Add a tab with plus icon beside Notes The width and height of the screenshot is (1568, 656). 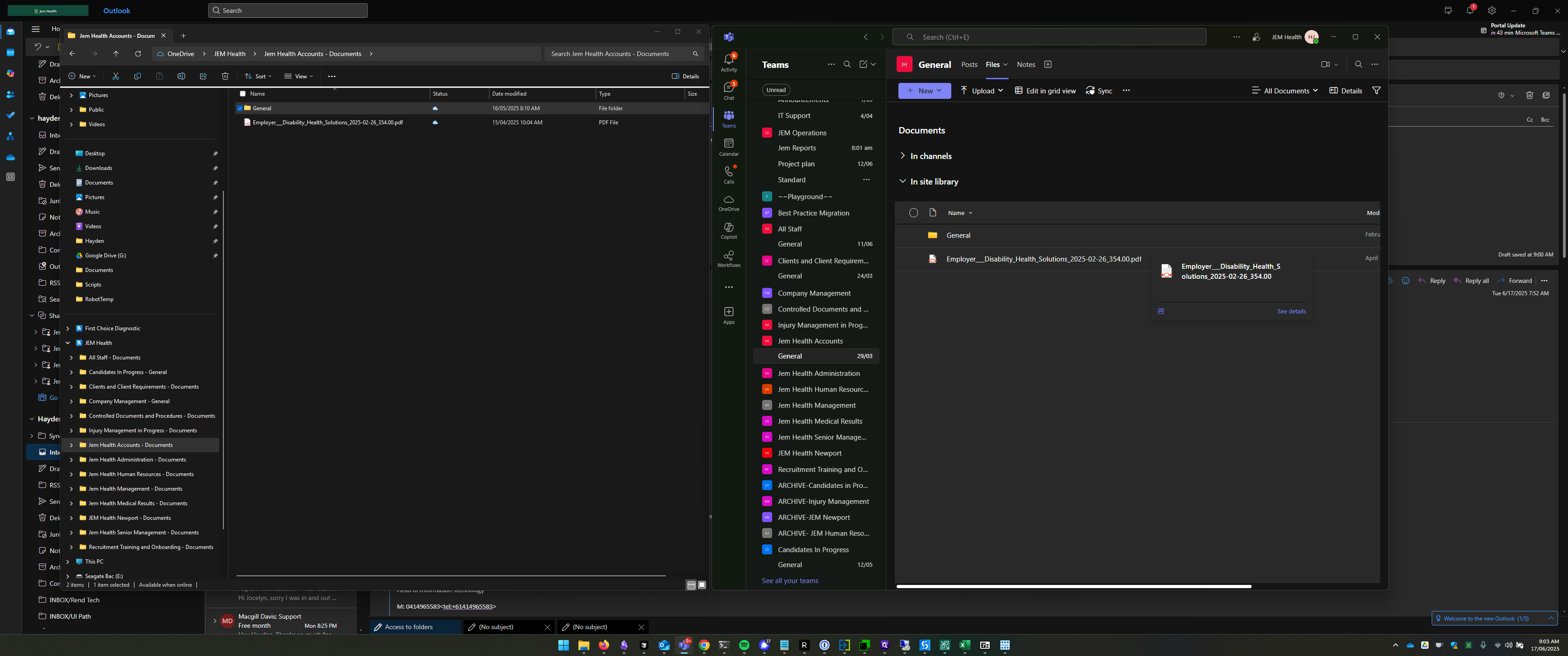[x=1047, y=65]
